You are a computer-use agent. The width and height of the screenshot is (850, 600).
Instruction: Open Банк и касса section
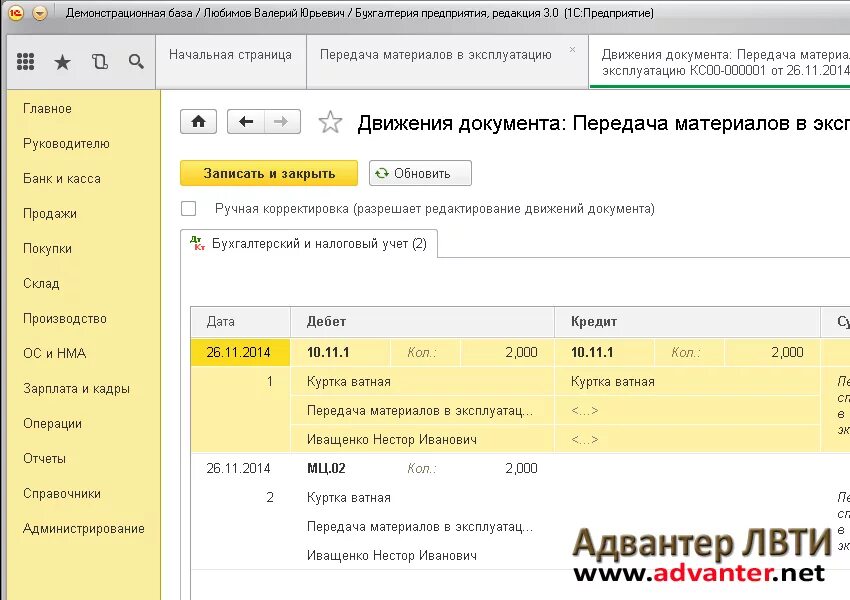[62, 178]
